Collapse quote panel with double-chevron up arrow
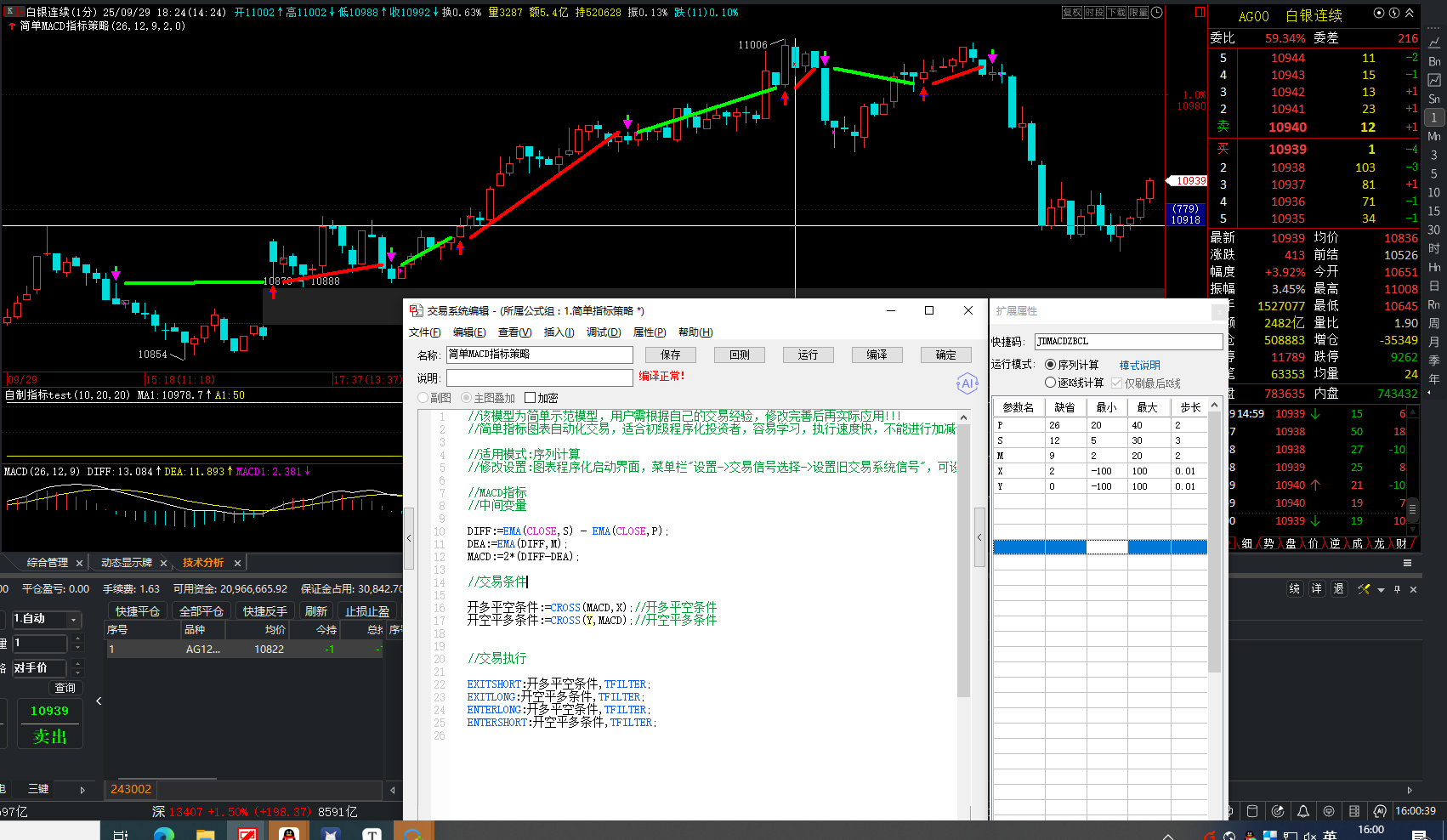 point(1410,14)
